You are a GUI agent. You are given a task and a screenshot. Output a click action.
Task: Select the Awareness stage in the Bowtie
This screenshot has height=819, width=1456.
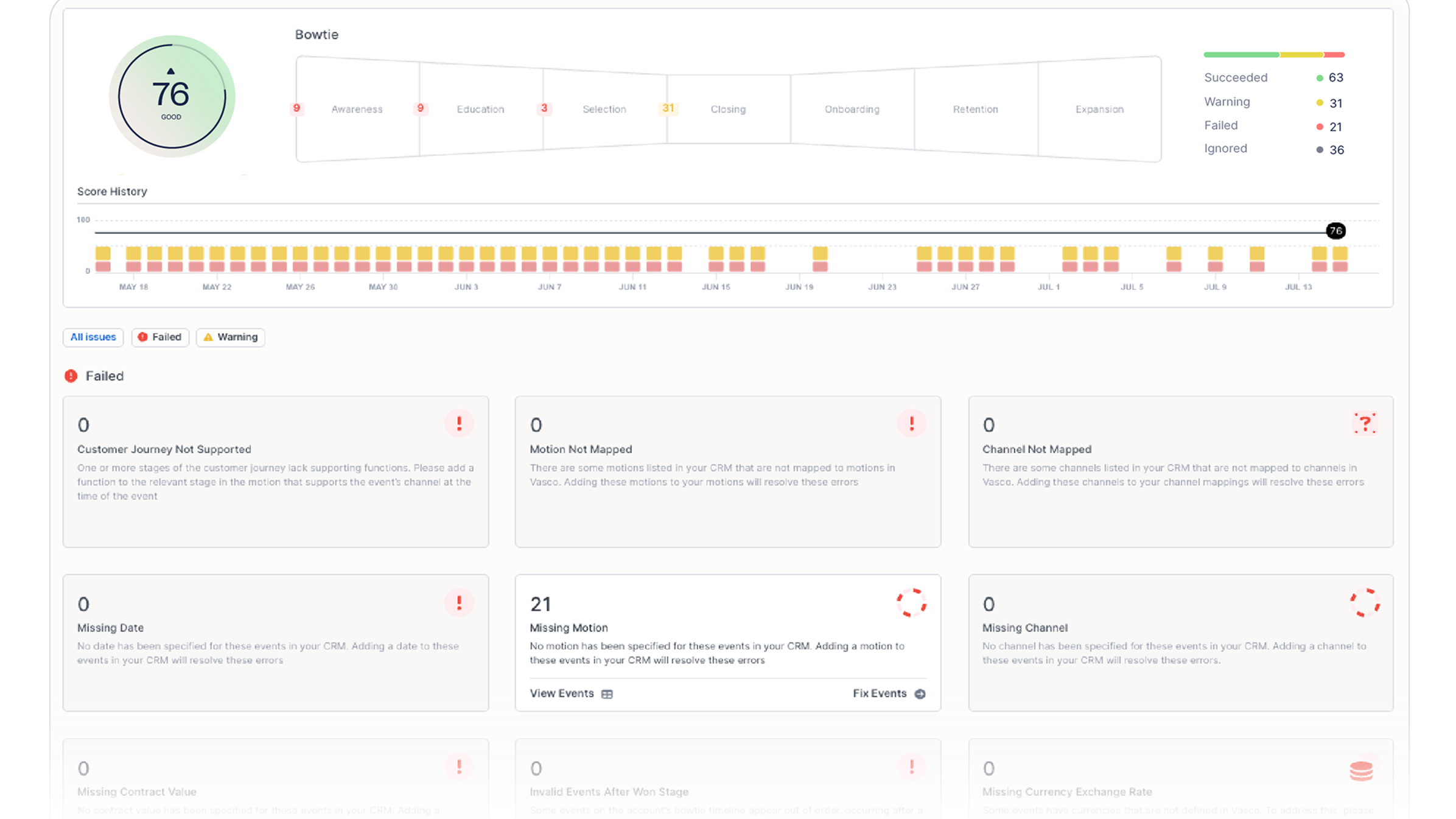click(357, 109)
